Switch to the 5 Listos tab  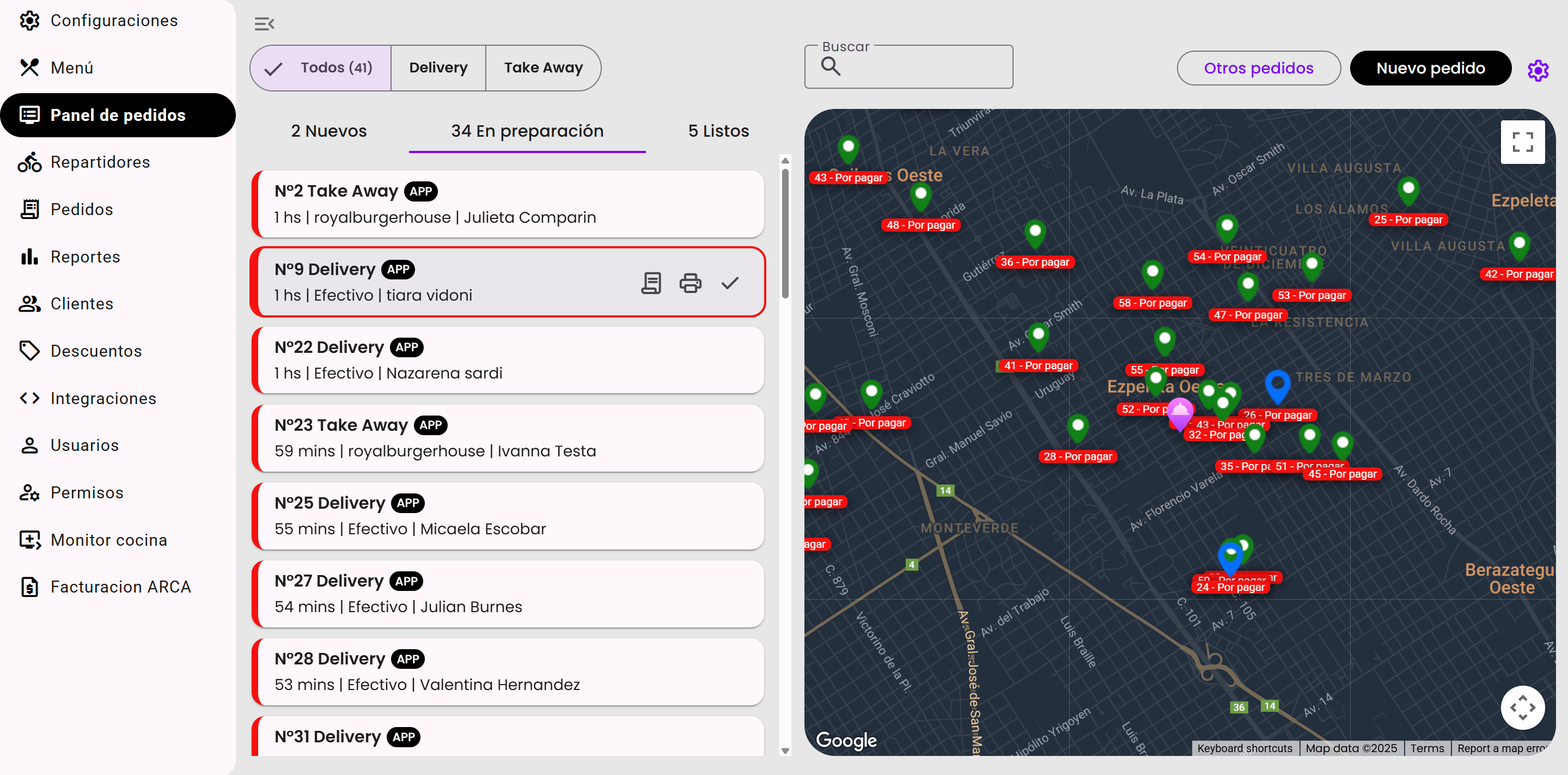[x=718, y=131]
